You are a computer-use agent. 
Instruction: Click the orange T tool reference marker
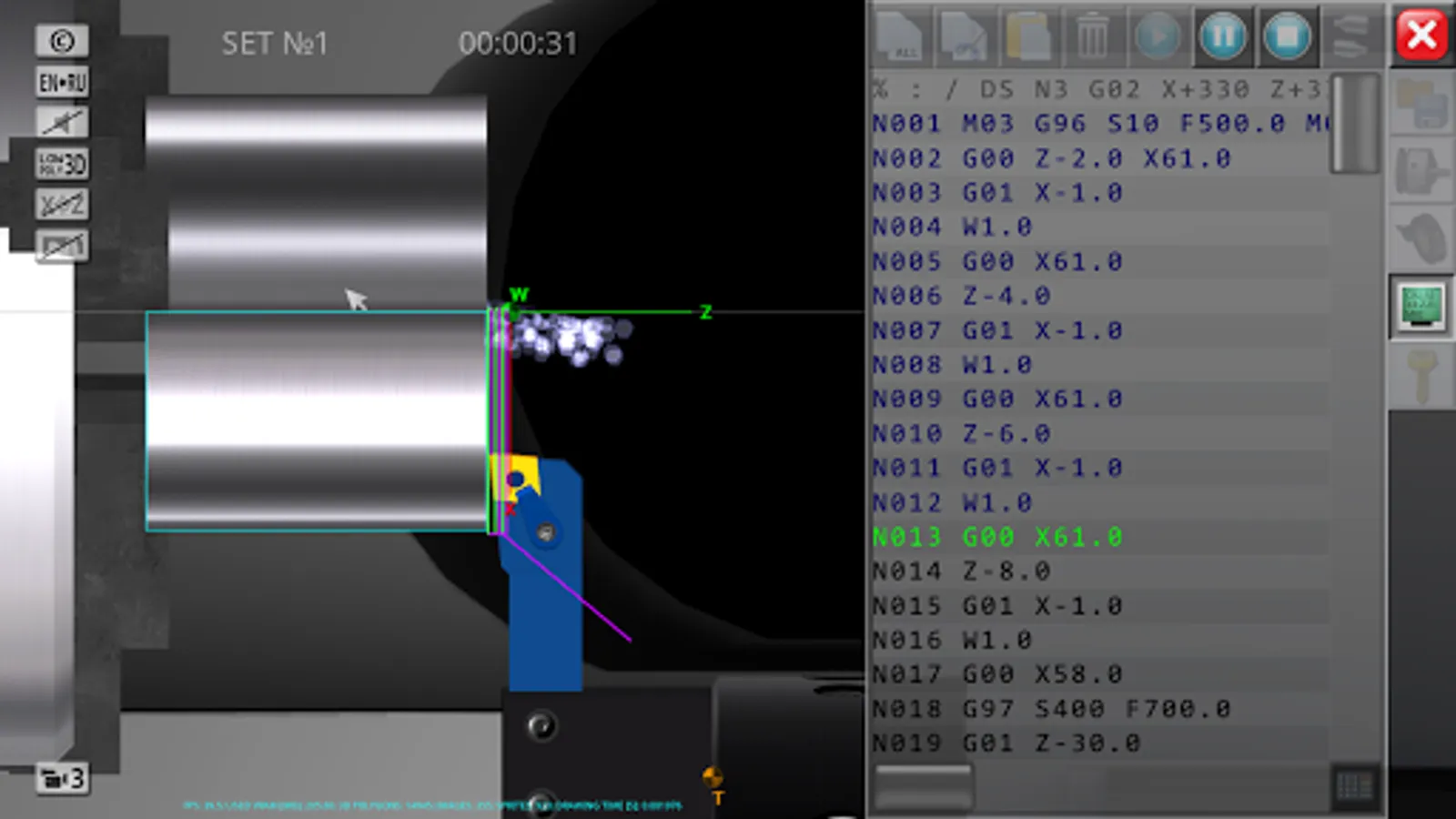pyautogui.click(x=713, y=786)
